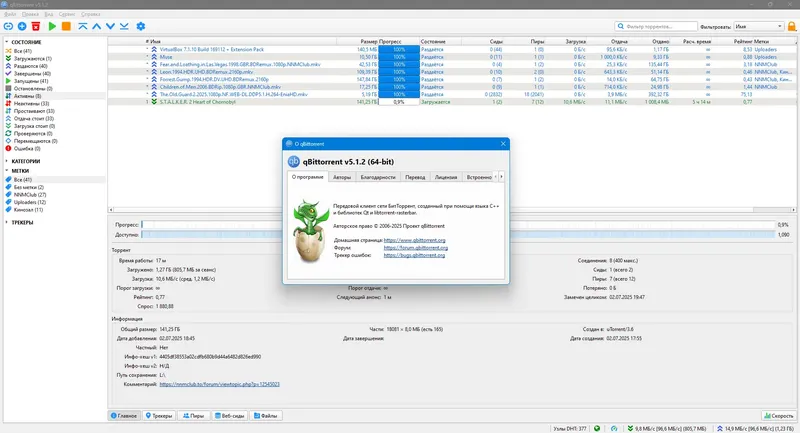Move torrent up in queue icon
The height and width of the screenshot is (433, 800).
point(96,26)
